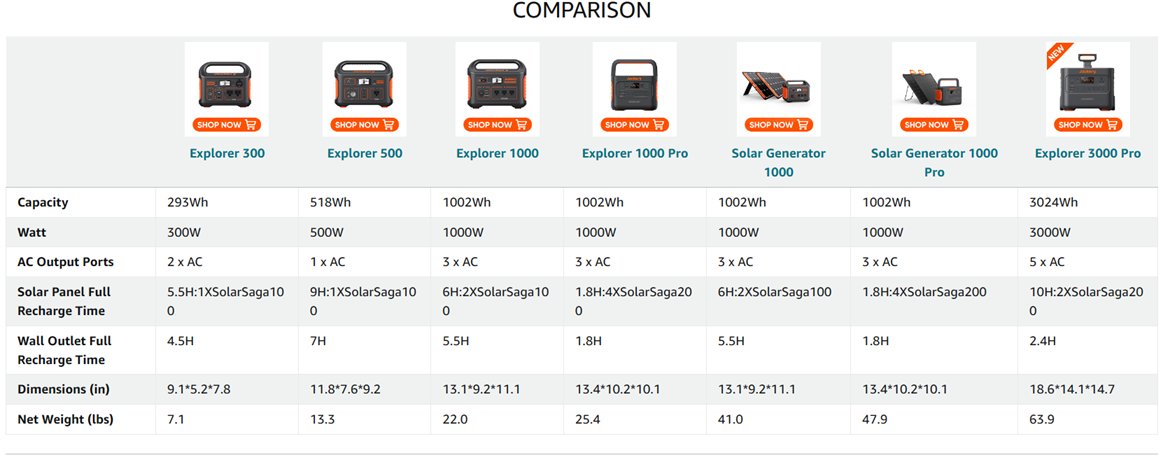Screen dimensions: 1163x460
Task: Click Shop Now on Explorer 3000 Pro
Action: point(1087,125)
